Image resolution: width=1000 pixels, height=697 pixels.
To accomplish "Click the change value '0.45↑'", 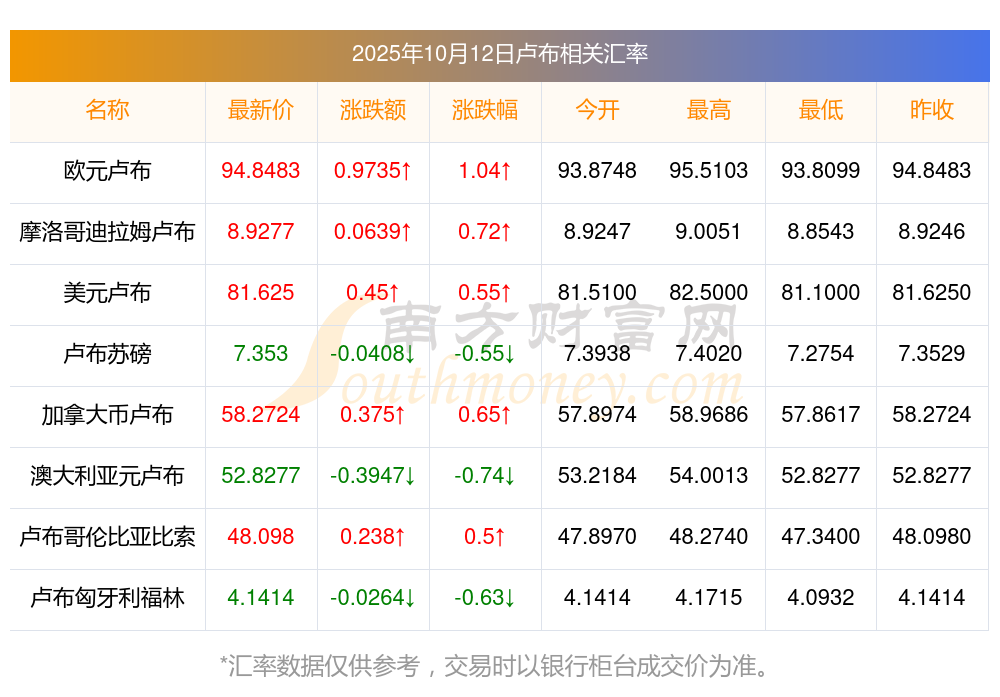I will tap(372, 292).
